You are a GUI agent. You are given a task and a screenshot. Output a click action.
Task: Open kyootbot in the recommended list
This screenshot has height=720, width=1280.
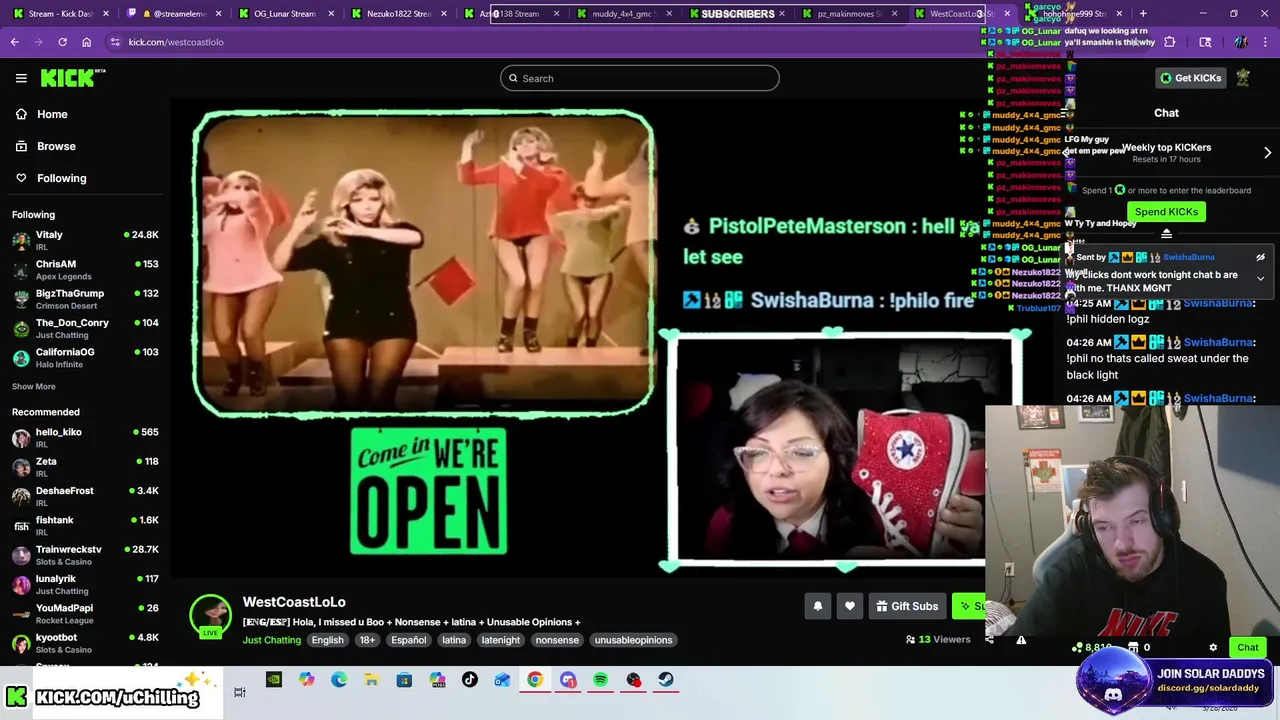point(85,643)
